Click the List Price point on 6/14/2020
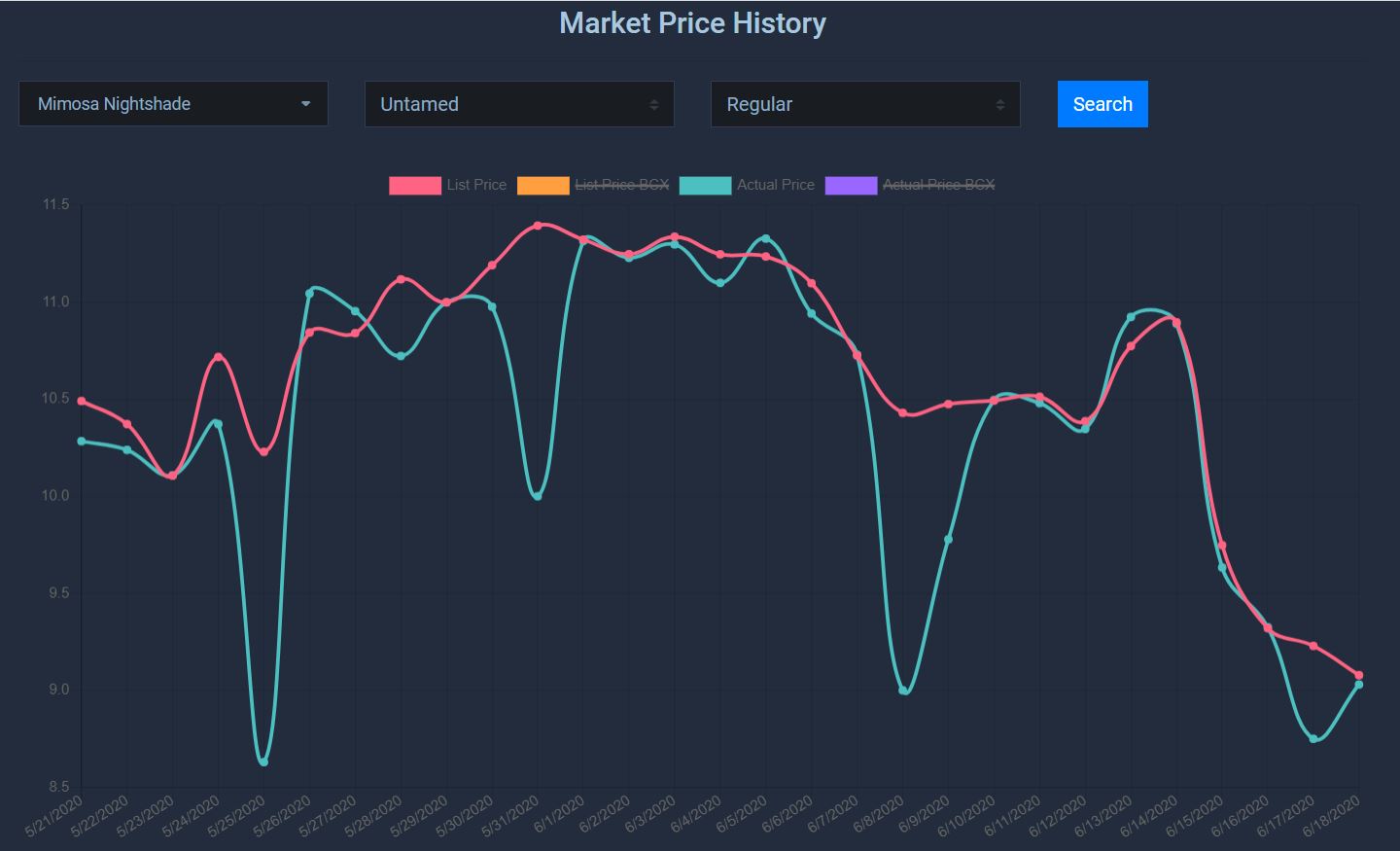 (x=1176, y=323)
